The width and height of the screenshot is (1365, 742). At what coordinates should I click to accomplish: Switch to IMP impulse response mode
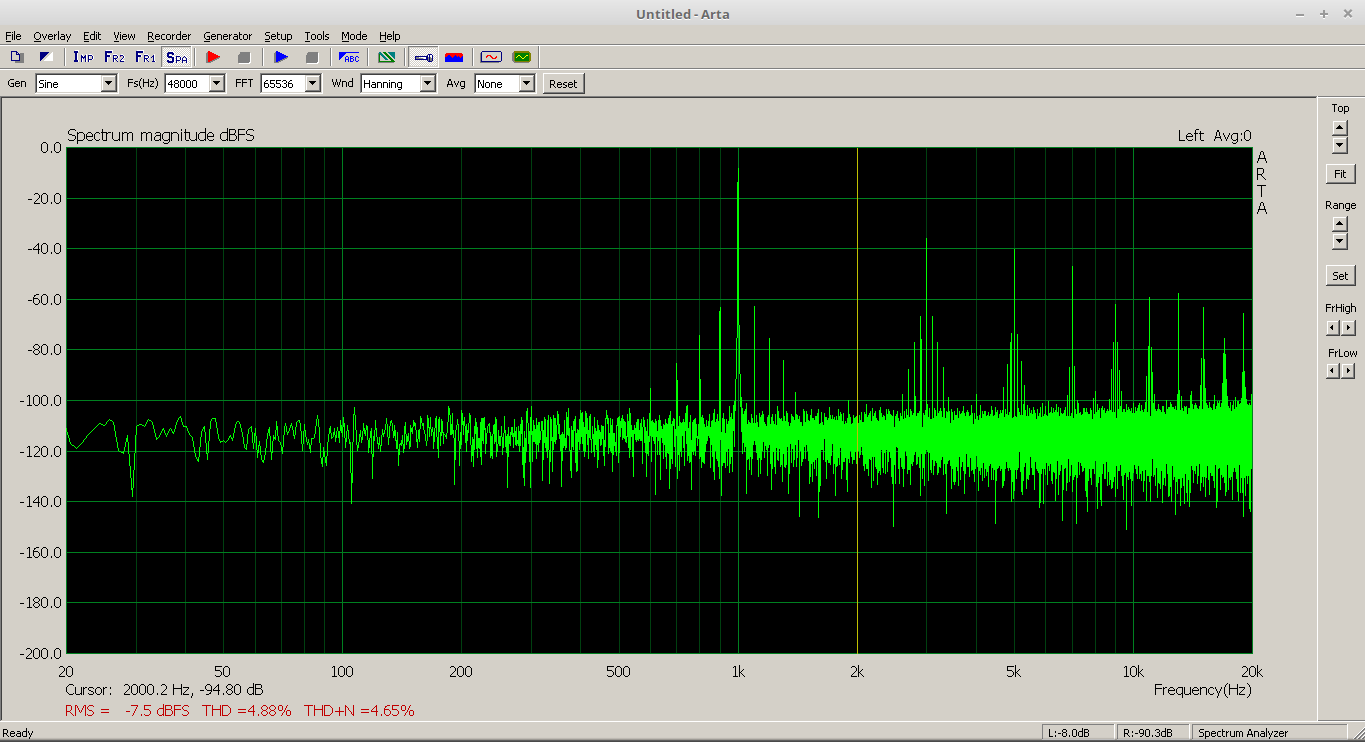pyautogui.click(x=83, y=57)
